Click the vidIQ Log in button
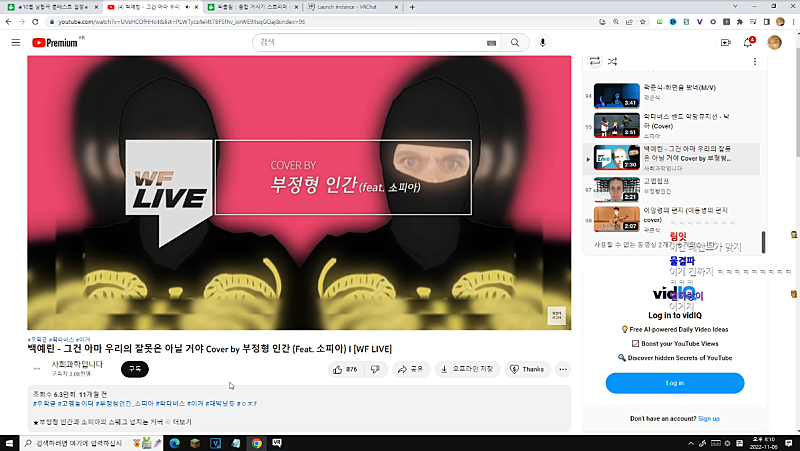Screen dimensions: 800x451 pos(674,383)
